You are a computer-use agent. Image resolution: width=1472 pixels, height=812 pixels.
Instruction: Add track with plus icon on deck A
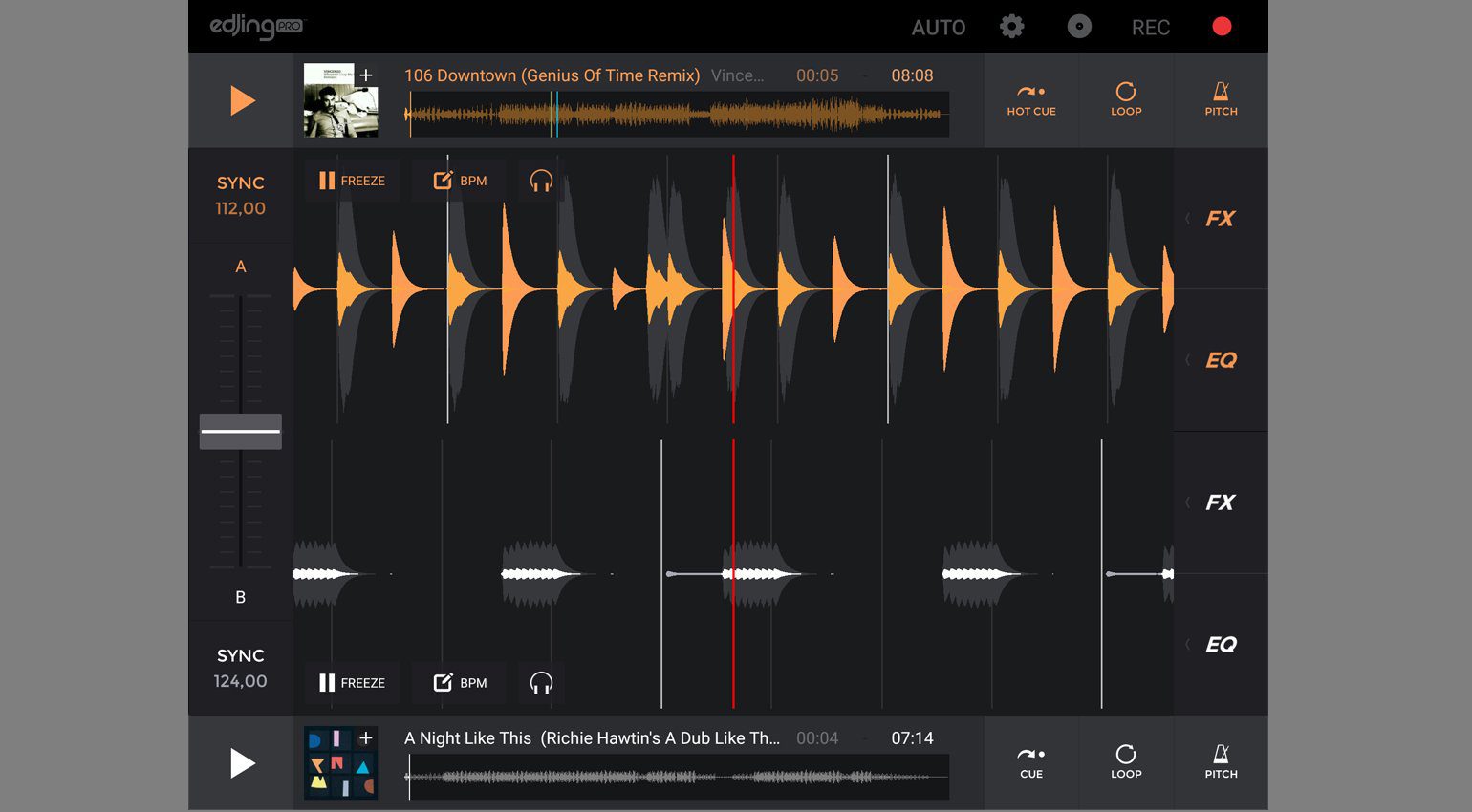[366, 75]
